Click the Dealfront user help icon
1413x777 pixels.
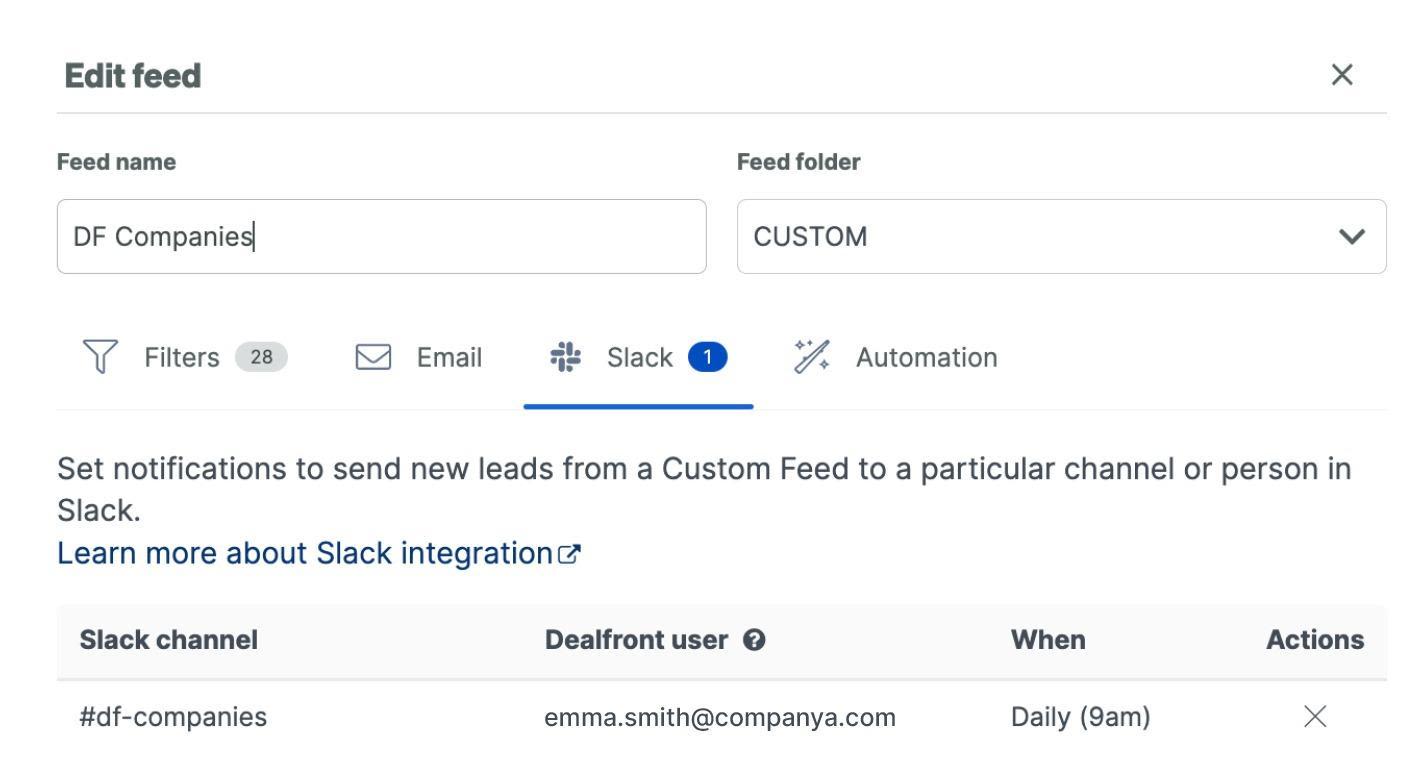(755, 641)
